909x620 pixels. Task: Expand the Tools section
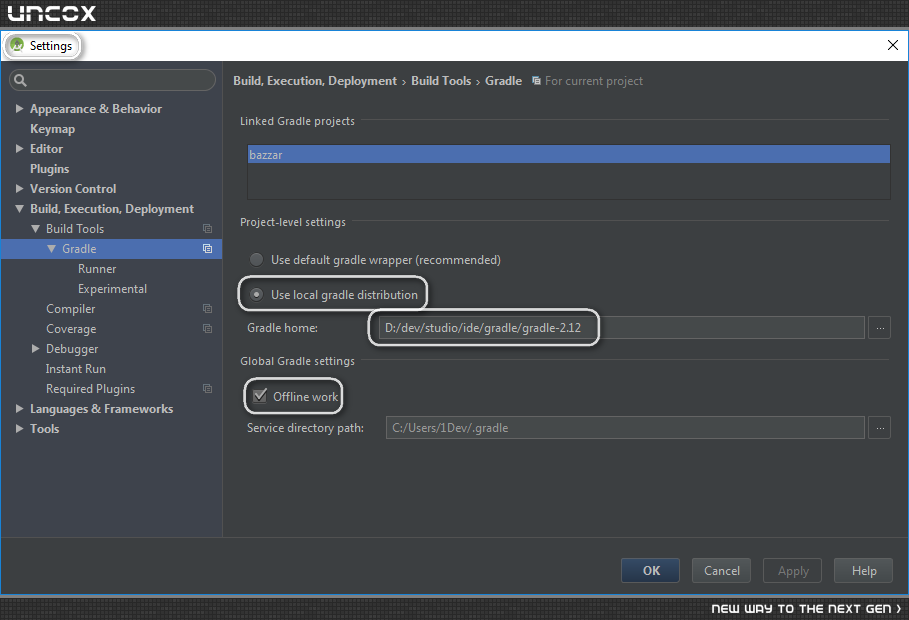pos(19,429)
